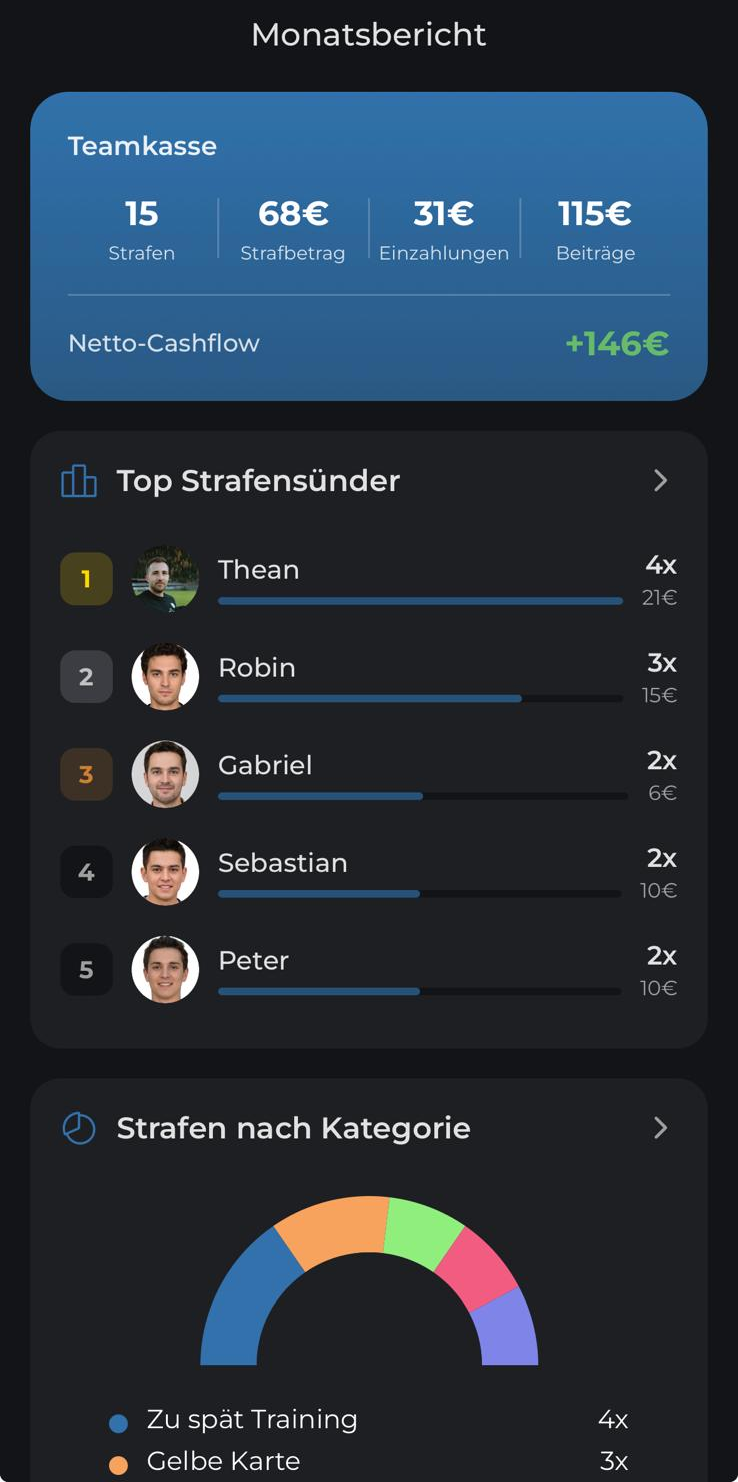Tap the 68€ Strafbetrag statistic

click(293, 229)
